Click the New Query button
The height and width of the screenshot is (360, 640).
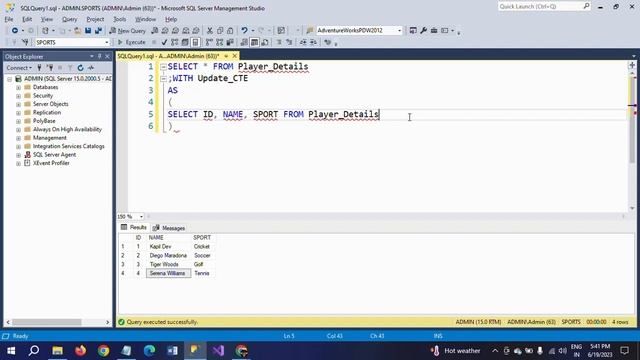[127, 31]
